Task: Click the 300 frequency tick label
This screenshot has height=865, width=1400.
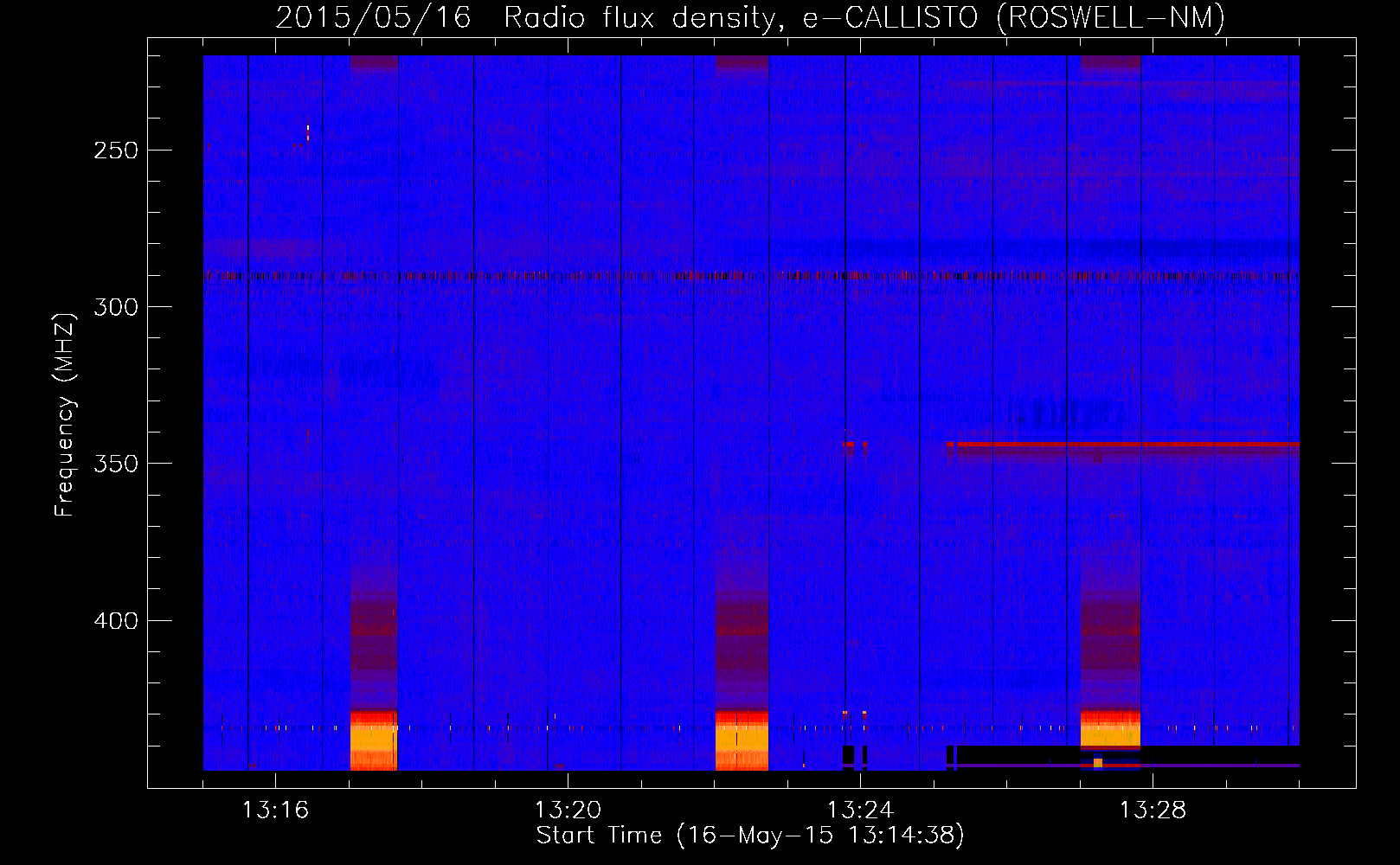Action: (x=116, y=307)
